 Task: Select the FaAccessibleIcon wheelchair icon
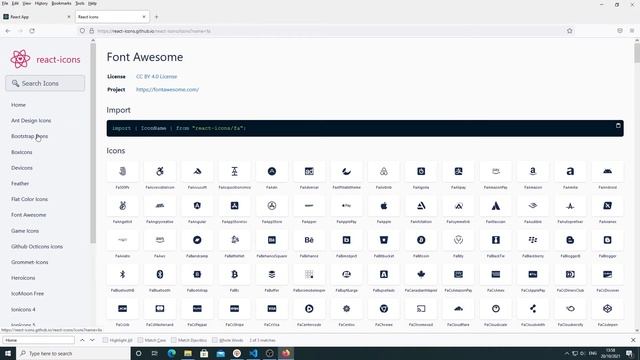[x=160, y=171]
